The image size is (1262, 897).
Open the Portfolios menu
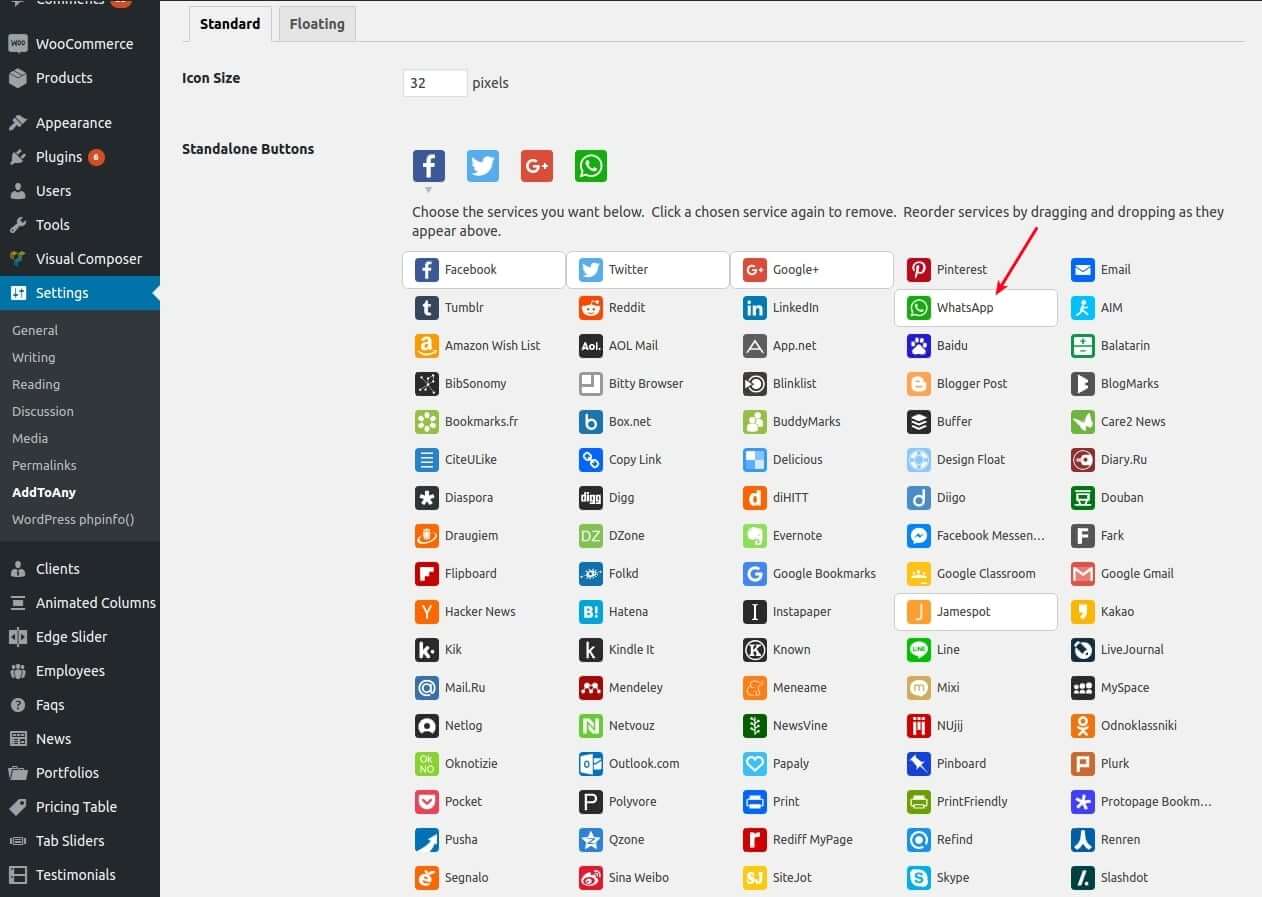(x=80, y=773)
